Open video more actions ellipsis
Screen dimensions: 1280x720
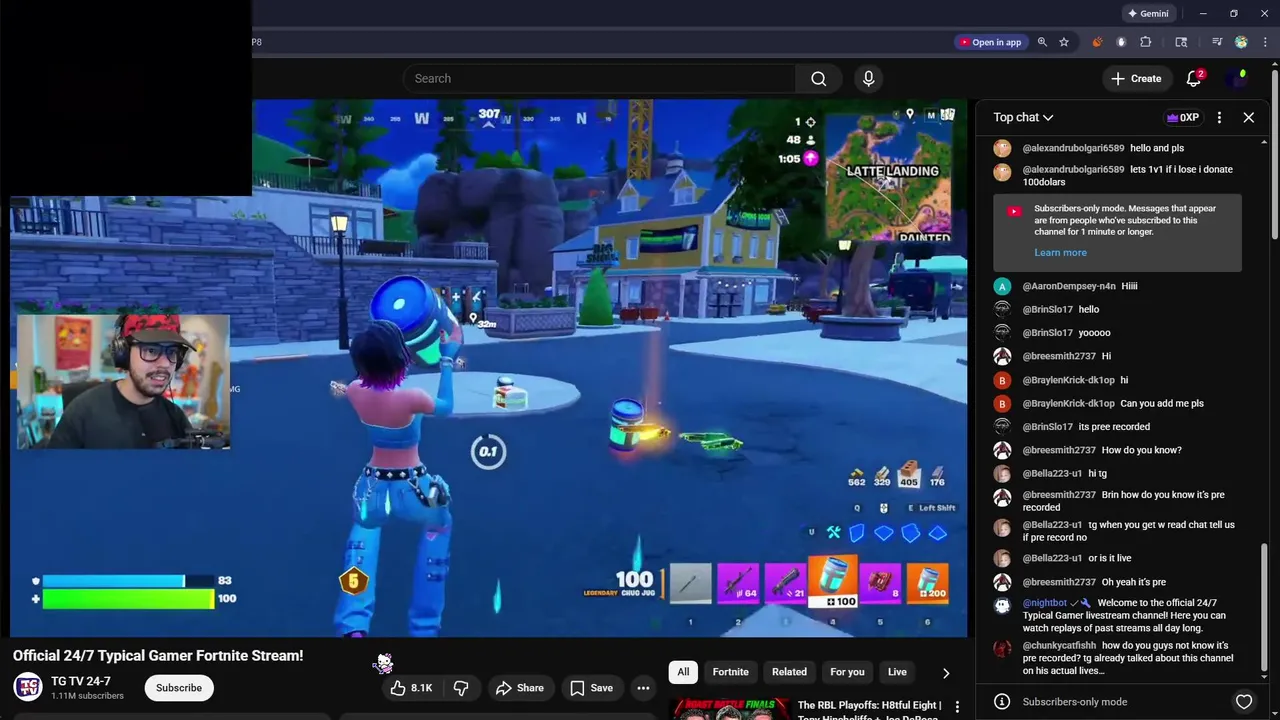(643, 688)
